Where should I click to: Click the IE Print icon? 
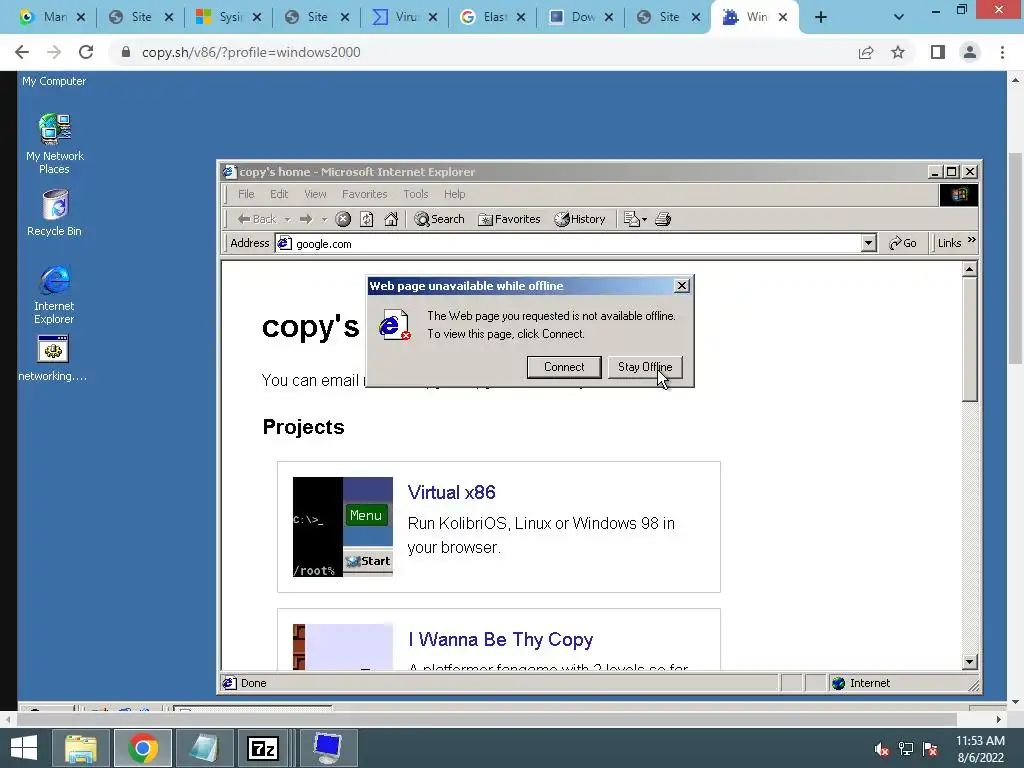663,219
